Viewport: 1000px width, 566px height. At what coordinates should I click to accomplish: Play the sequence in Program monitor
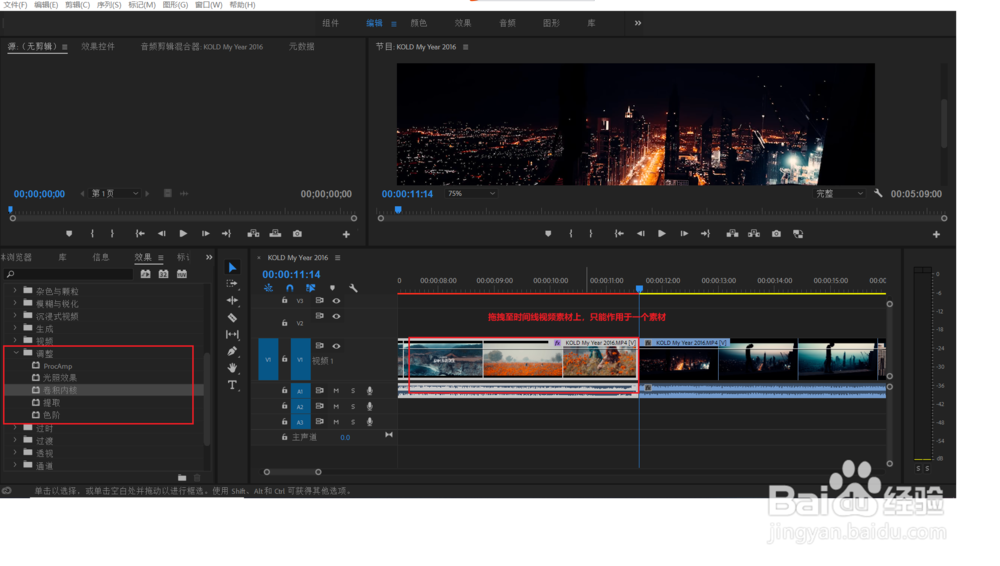[661, 234]
